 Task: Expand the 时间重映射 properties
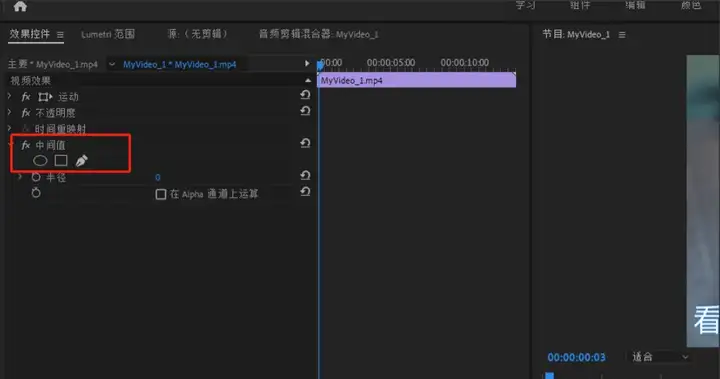[9, 128]
